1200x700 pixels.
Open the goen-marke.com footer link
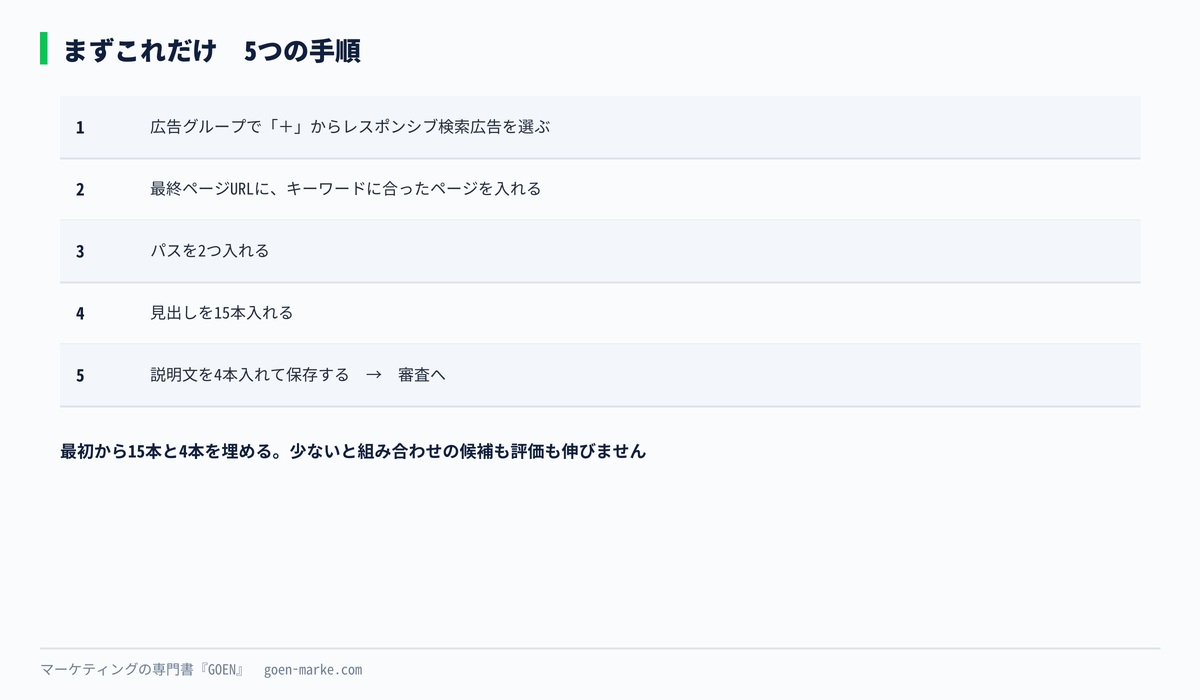[x=313, y=670]
